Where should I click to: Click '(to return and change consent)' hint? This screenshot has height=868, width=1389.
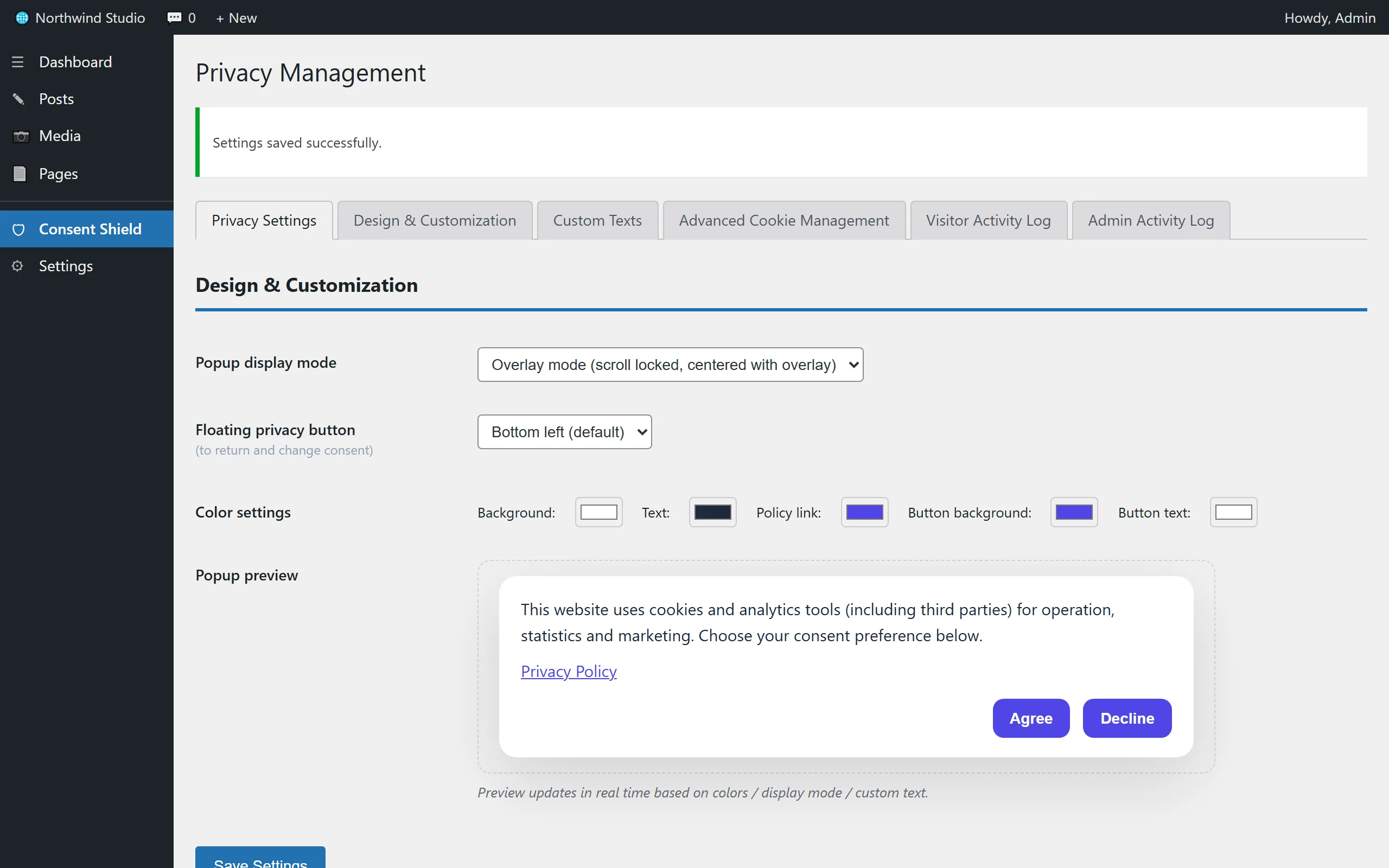(284, 451)
